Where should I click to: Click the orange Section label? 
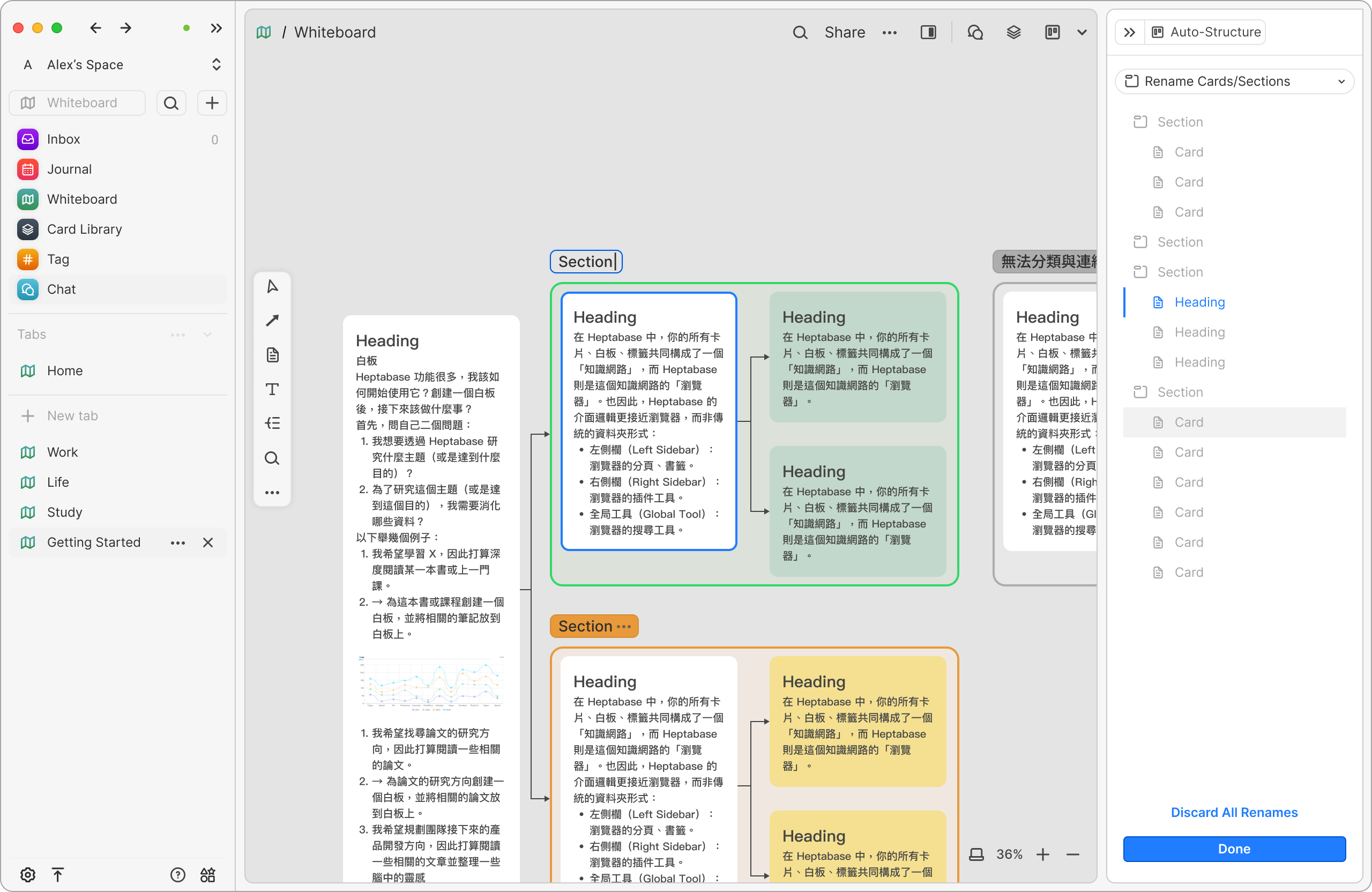(x=586, y=626)
